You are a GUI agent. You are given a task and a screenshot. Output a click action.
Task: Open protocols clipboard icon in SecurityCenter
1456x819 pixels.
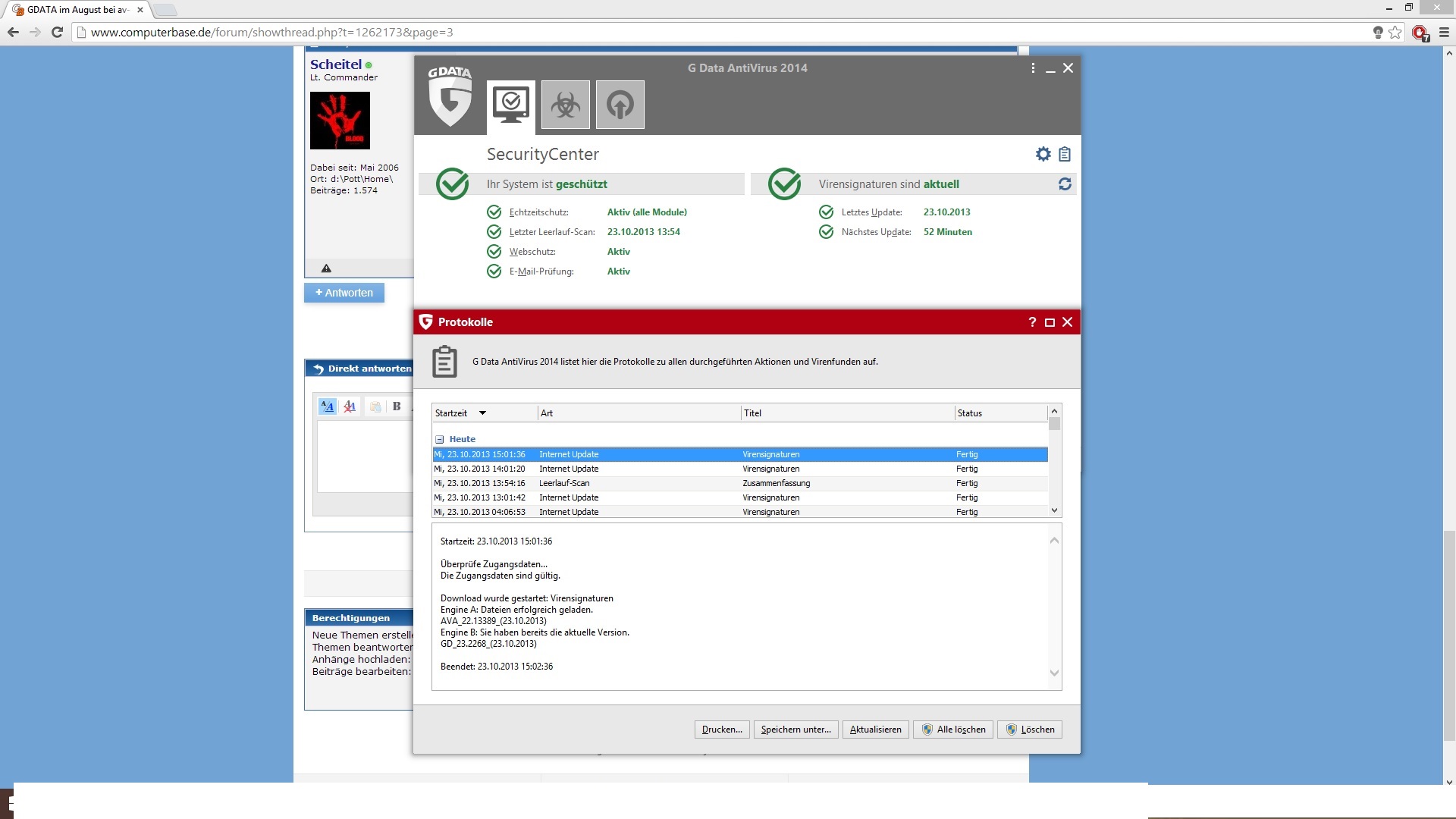(x=1065, y=154)
